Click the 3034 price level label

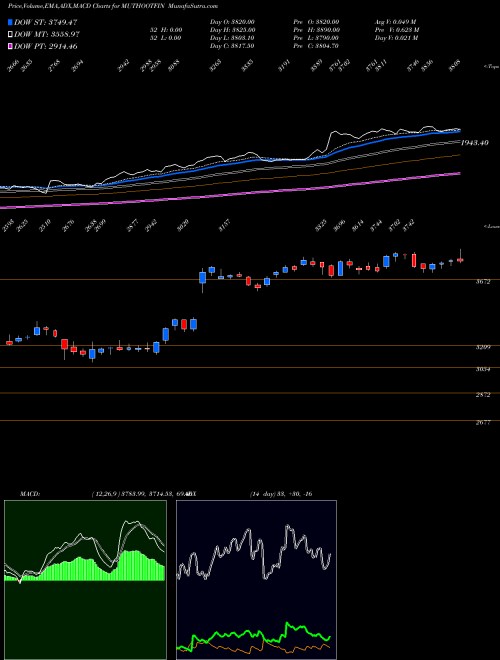(x=483, y=369)
